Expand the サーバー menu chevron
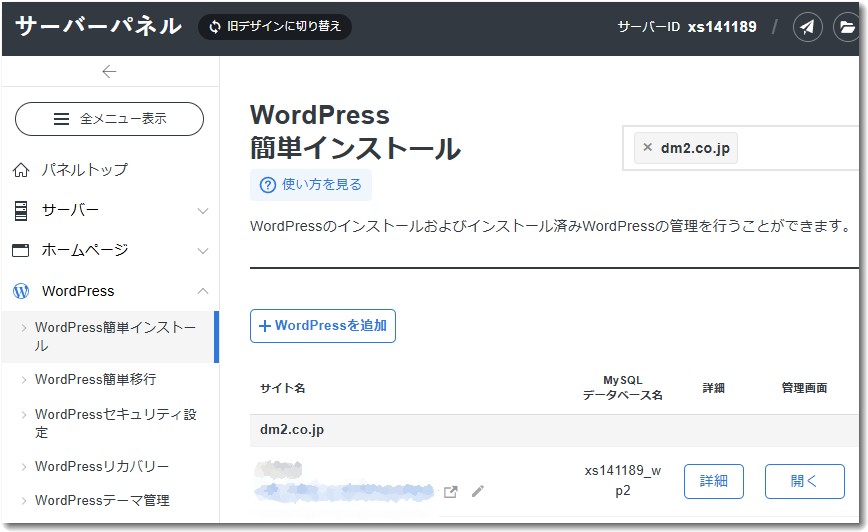The width and height of the screenshot is (868, 532). (203, 211)
